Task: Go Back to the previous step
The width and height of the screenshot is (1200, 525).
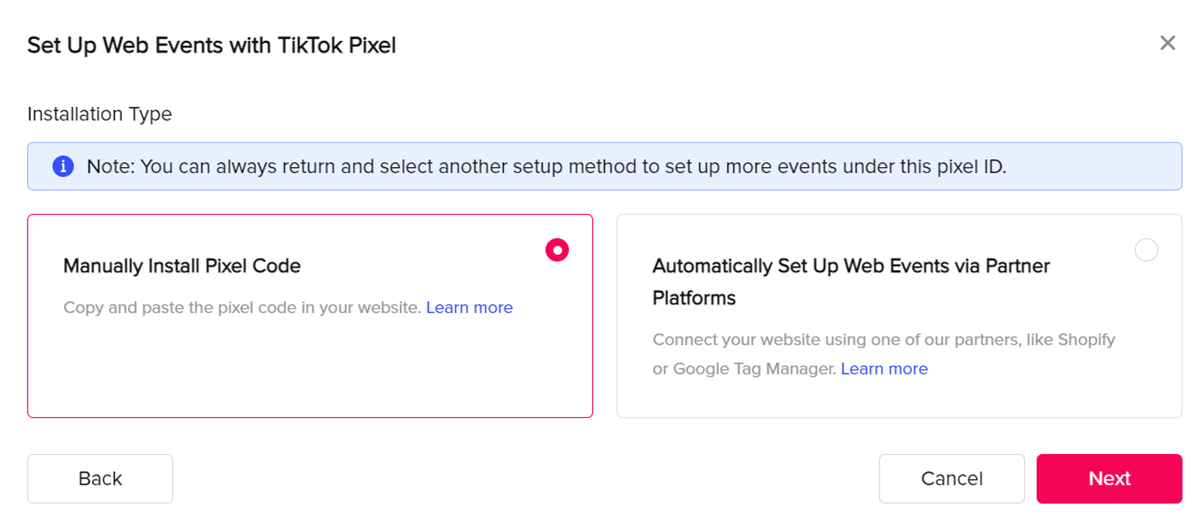Action: pyautogui.click(x=100, y=479)
